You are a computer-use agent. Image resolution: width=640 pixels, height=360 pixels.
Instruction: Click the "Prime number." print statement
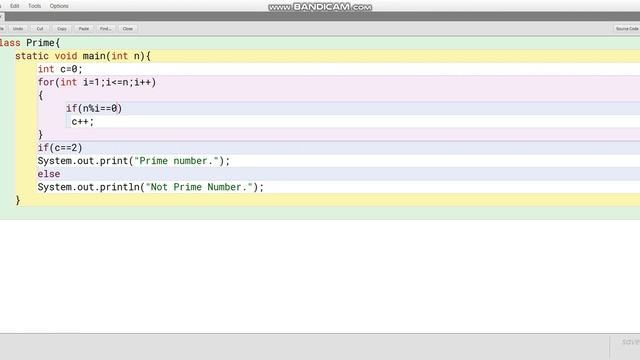134,161
